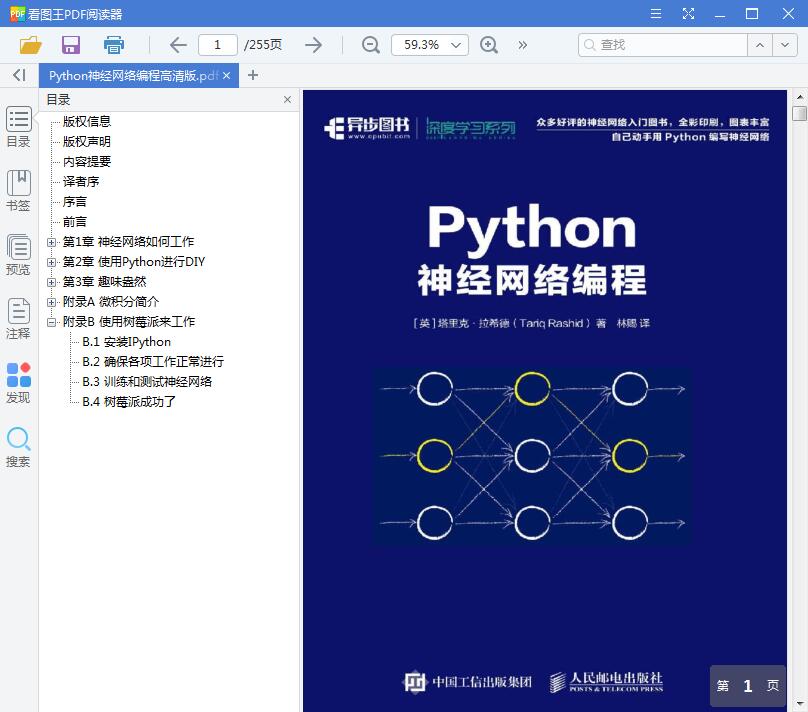
Task: Zoom in on the page
Action: click(x=487, y=45)
